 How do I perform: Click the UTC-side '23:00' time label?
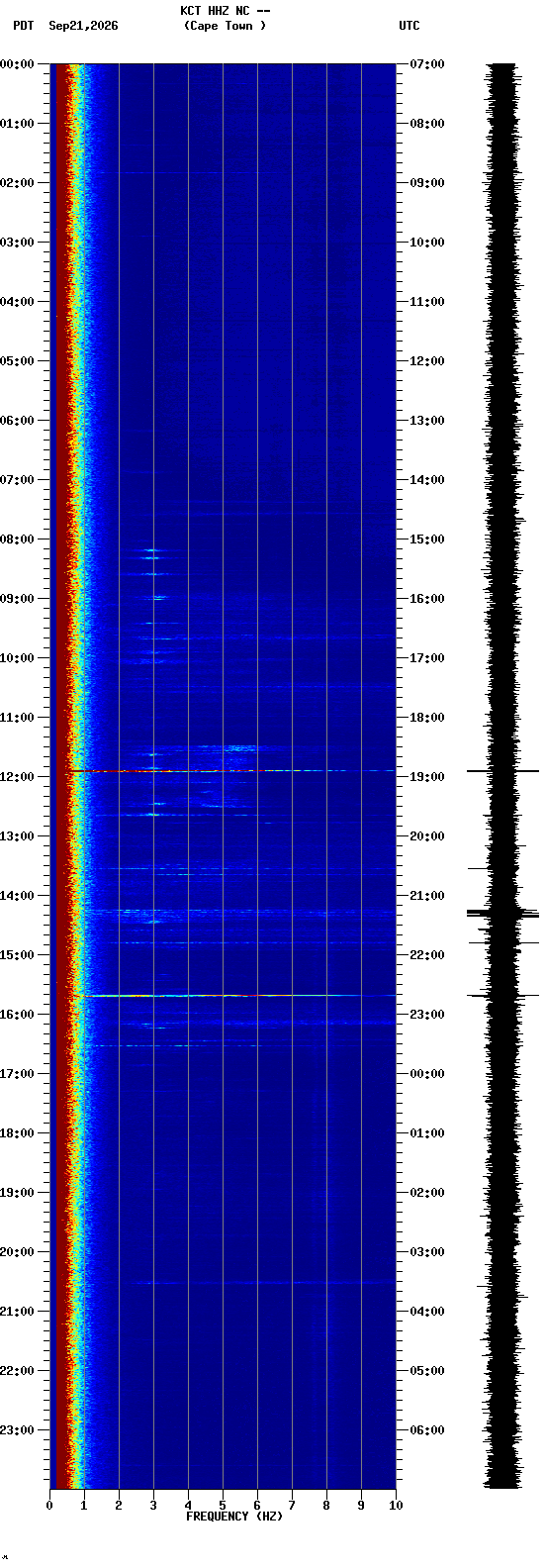(427, 1015)
